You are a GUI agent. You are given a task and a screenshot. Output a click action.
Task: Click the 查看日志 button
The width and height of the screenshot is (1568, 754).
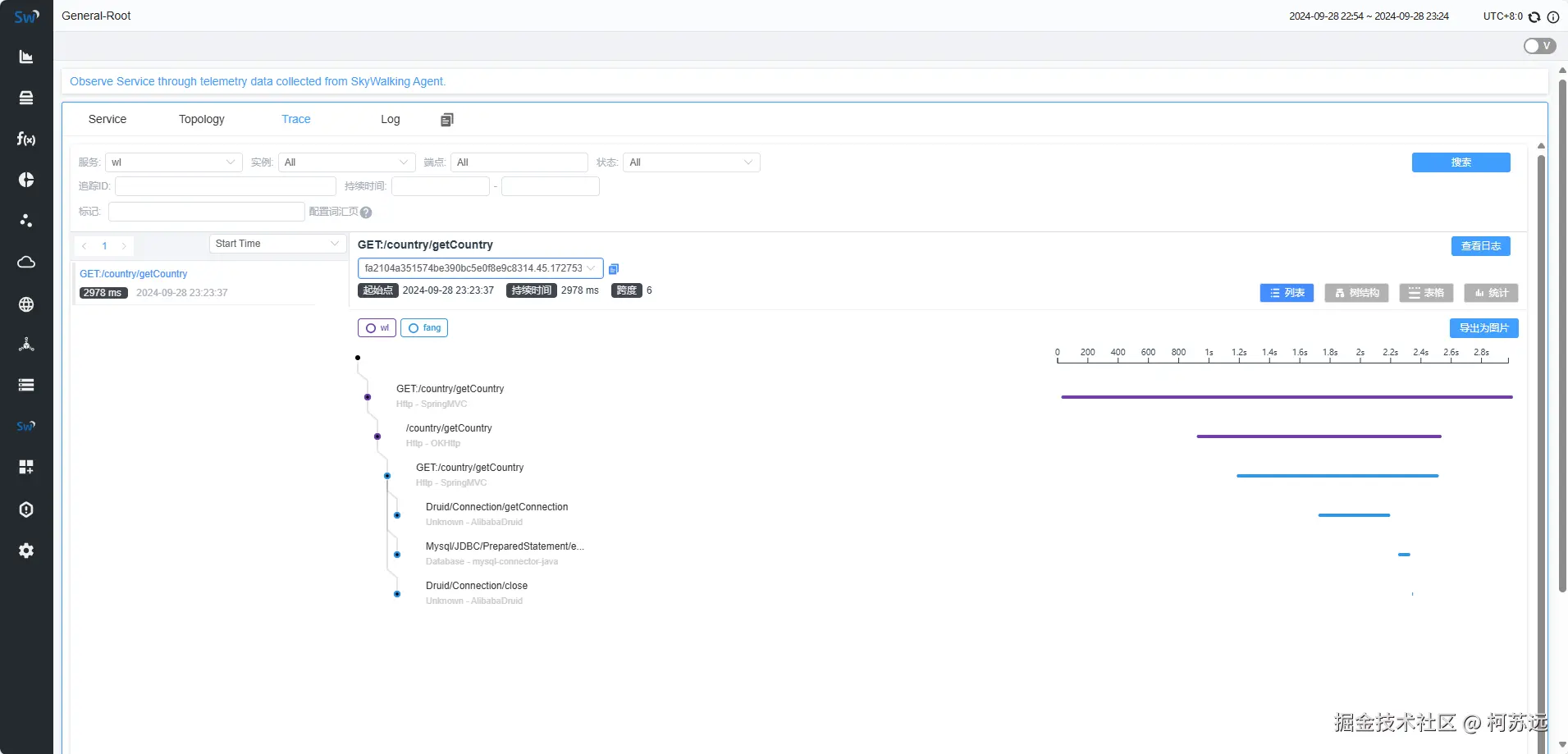point(1481,246)
